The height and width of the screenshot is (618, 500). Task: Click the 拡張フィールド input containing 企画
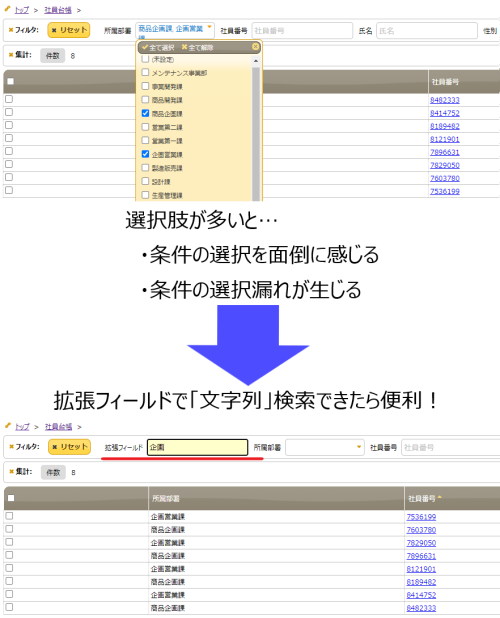click(x=197, y=447)
